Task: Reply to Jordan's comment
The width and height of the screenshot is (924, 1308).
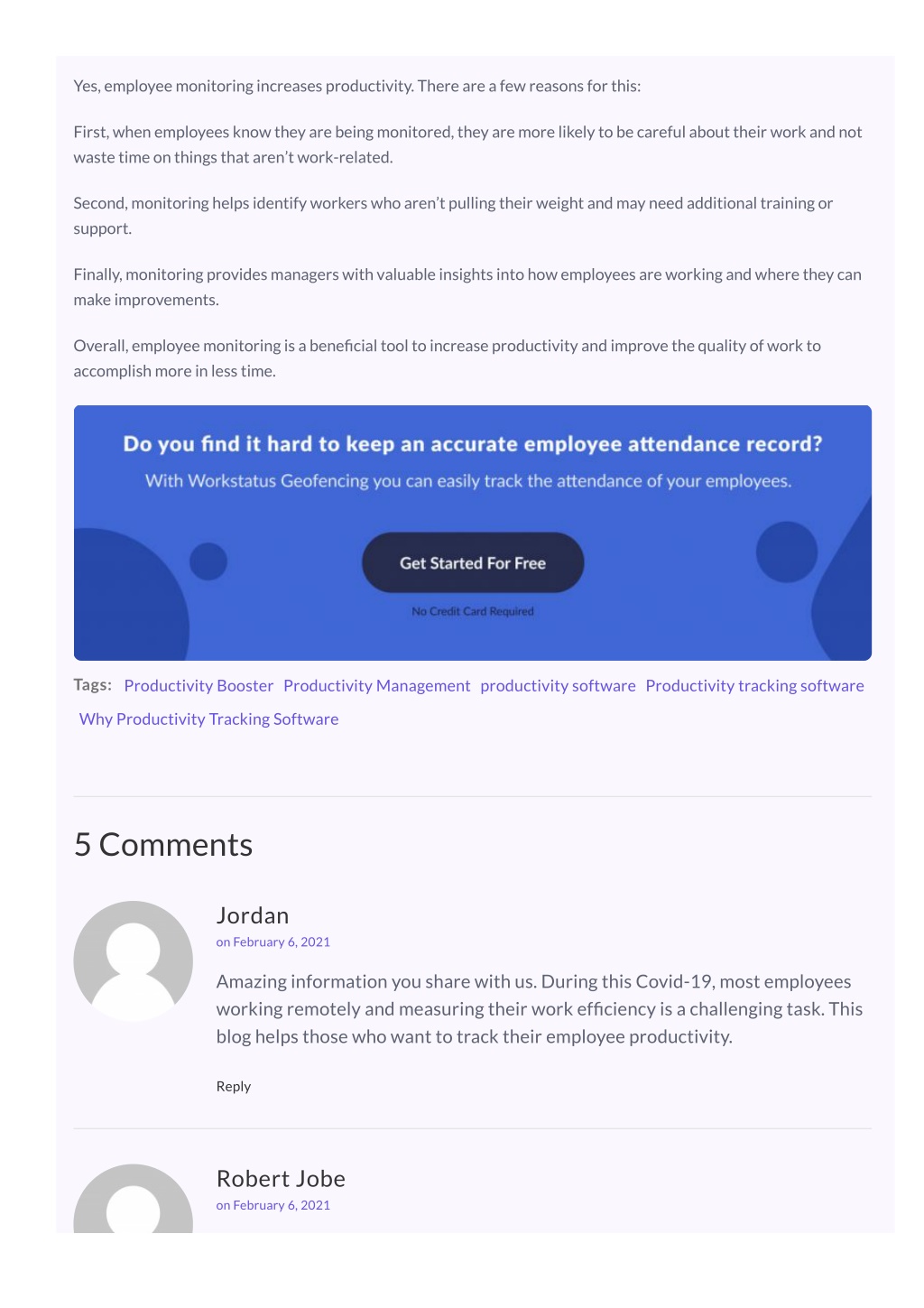Action: (x=234, y=1086)
